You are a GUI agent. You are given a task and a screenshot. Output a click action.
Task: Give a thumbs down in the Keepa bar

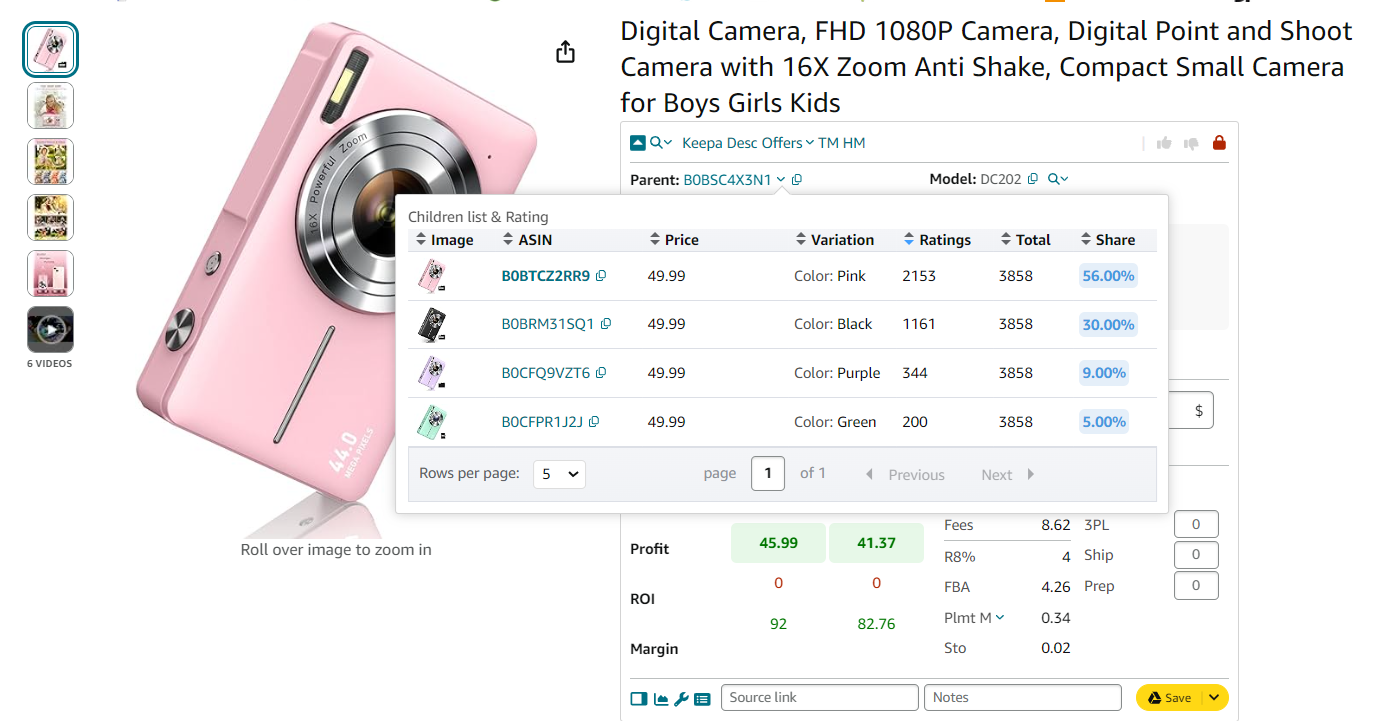tap(1191, 142)
